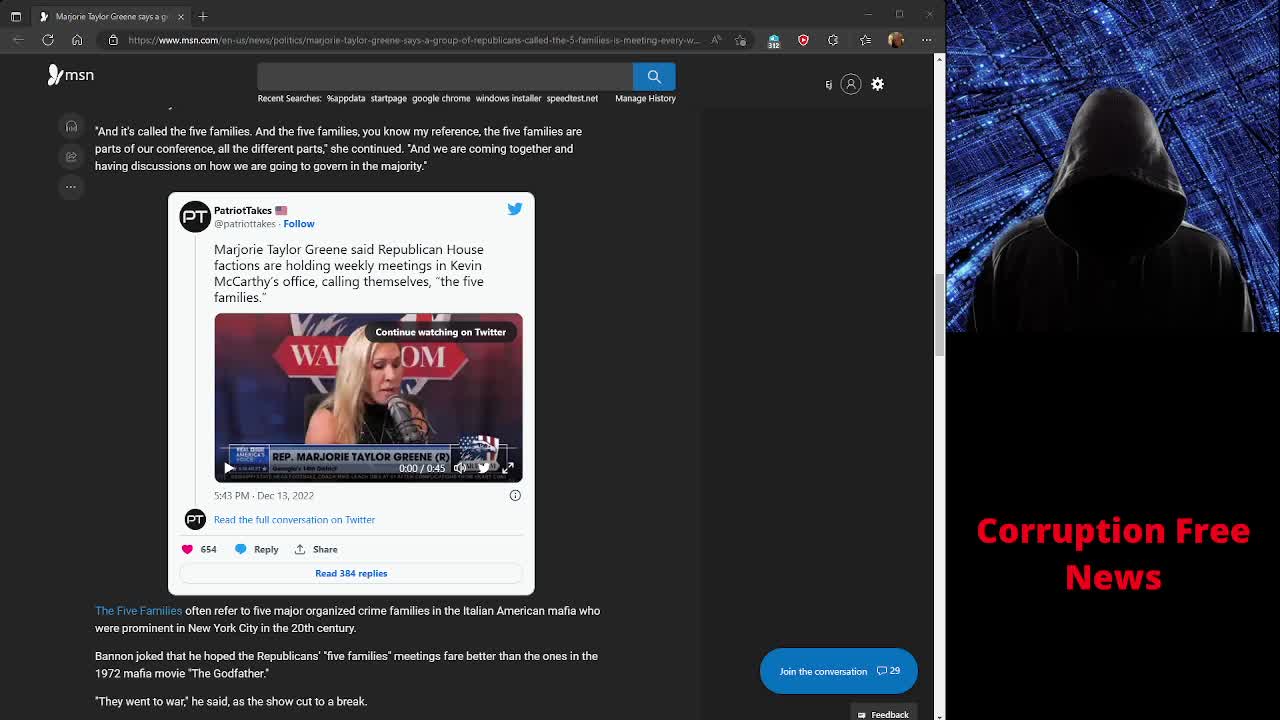Open the browser tab actions menu icon

click(16, 16)
